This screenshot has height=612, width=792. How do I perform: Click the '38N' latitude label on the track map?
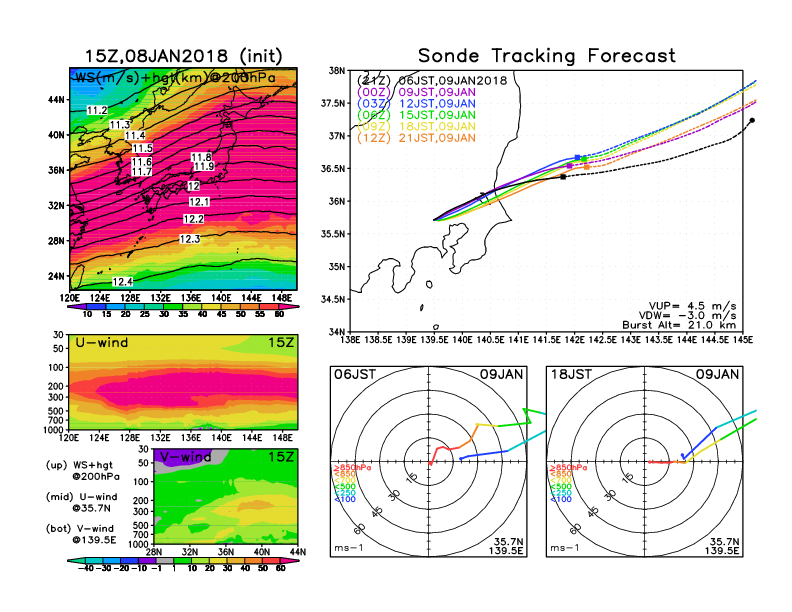[x=337, y=71]
